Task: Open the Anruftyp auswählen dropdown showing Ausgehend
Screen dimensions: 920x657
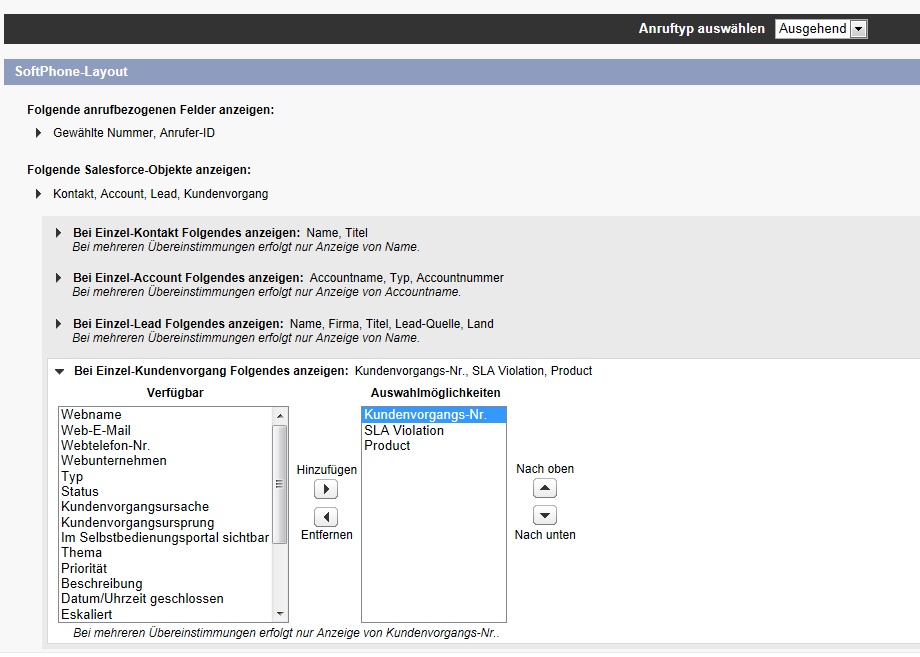Action: click(820, 29)
